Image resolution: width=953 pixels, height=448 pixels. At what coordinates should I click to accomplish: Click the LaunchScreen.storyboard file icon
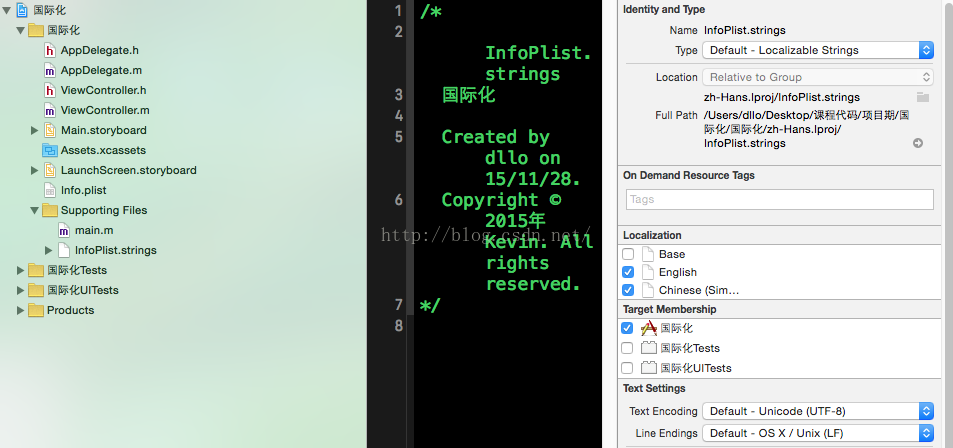click(50, 170)
